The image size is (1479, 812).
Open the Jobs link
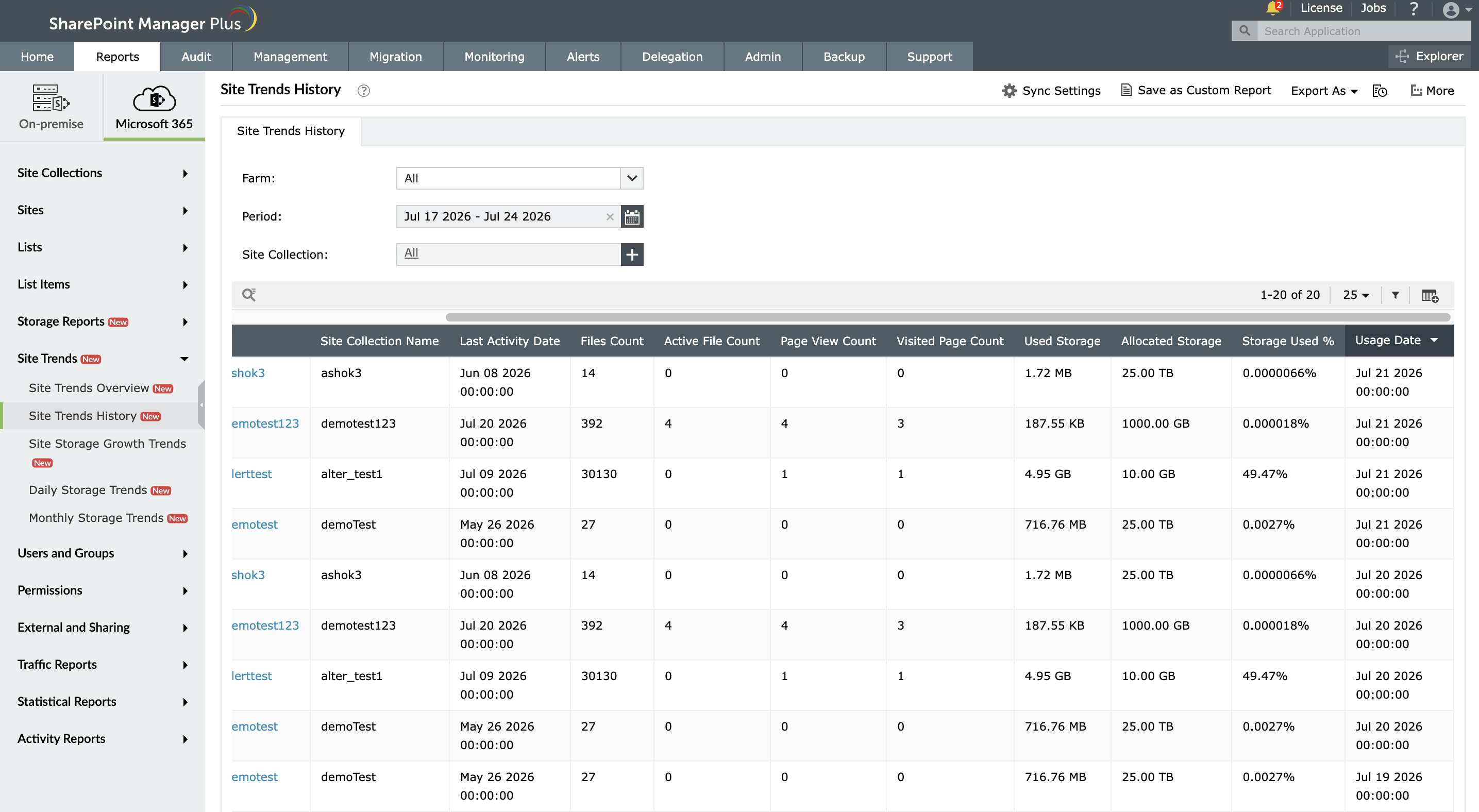tap(1373, 8)
